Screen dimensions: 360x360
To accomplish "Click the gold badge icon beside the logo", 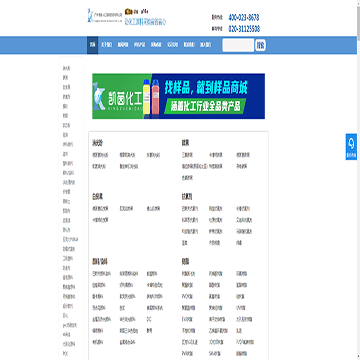I will pyautogui.click(x=128, y=11).
